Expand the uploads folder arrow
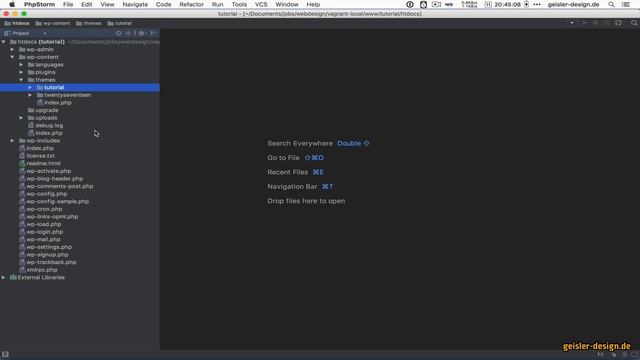Image resolution: width=640 pixels, height=360 pixels. click(x=21, y=118)
